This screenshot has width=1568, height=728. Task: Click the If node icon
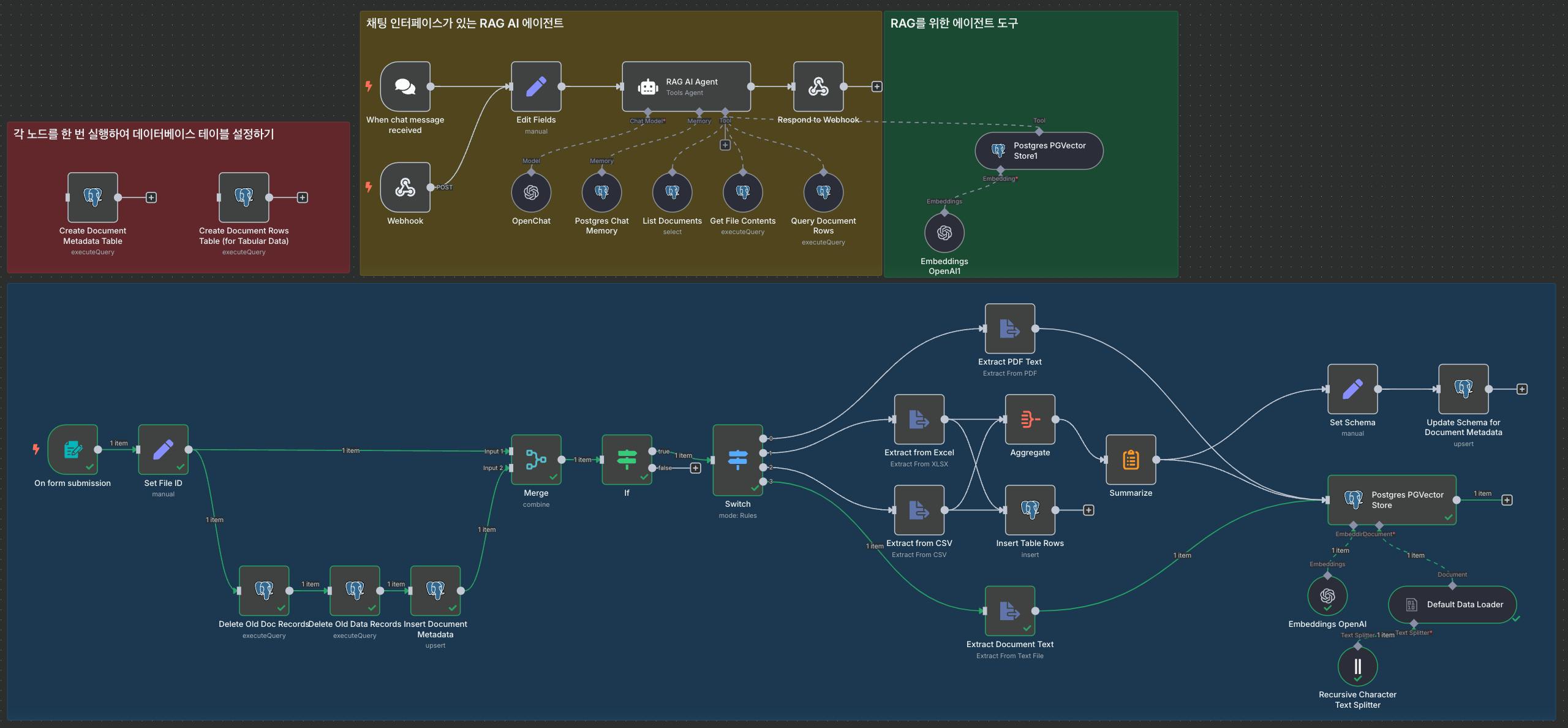[x=627, y=460]
